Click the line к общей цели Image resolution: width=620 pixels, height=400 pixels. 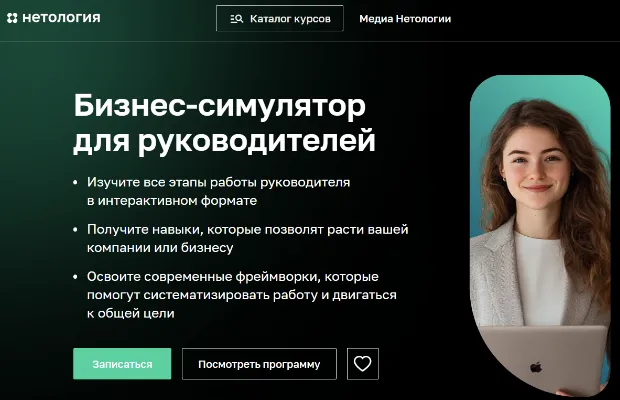130,313
